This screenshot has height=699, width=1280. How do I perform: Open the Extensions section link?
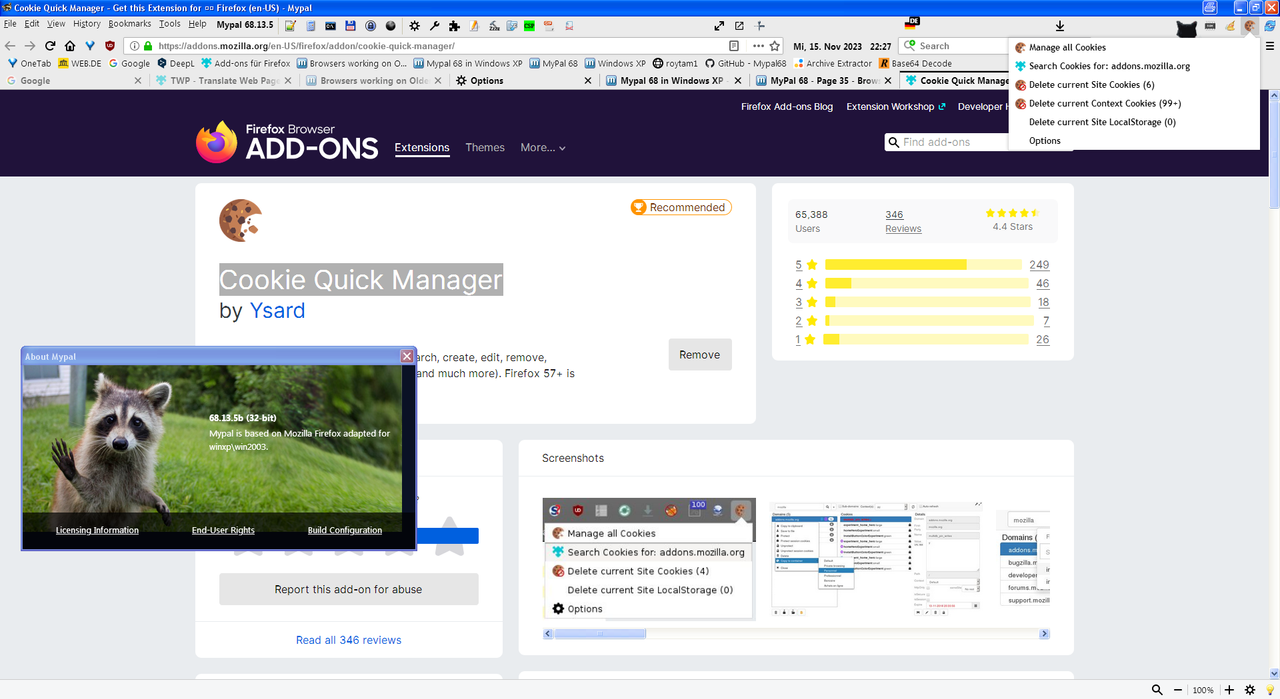pyautogui.click(x=422, y=147)
